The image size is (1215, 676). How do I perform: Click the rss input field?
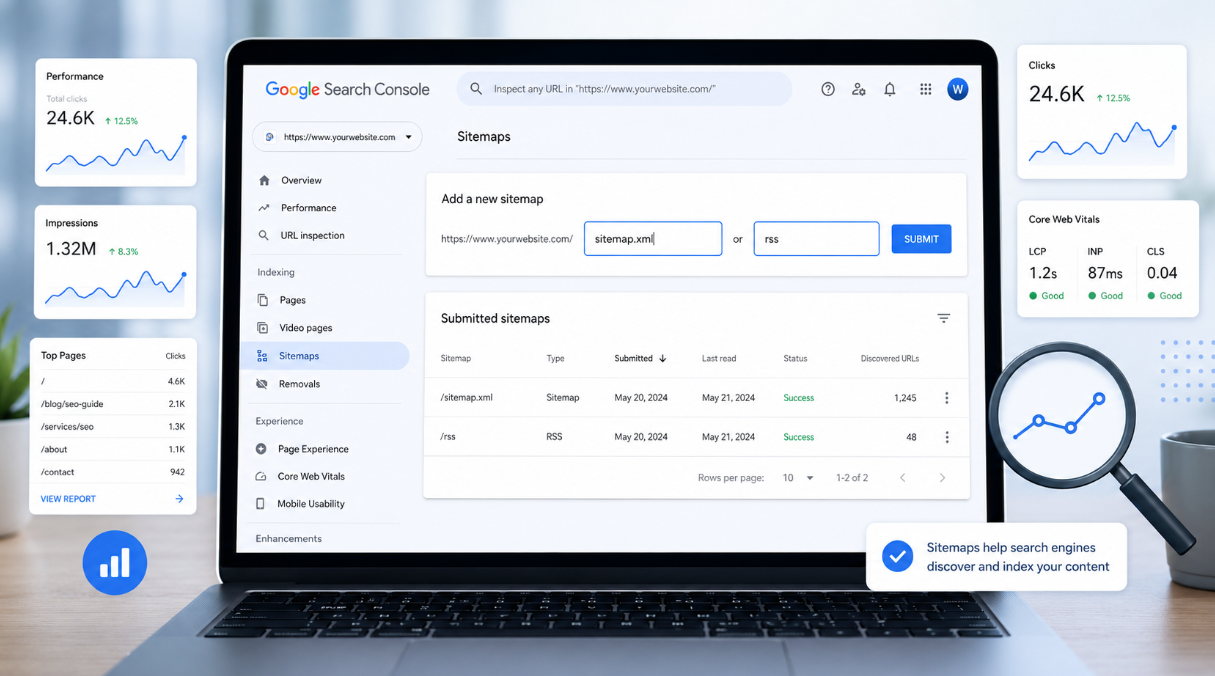click(816, 239)
